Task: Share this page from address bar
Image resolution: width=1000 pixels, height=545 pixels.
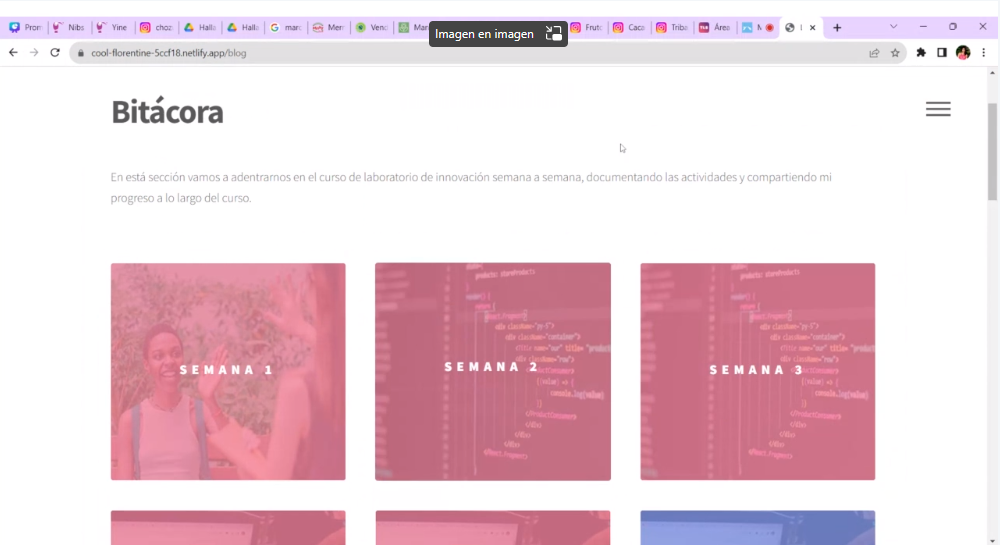Action: [x=874, y=53]
